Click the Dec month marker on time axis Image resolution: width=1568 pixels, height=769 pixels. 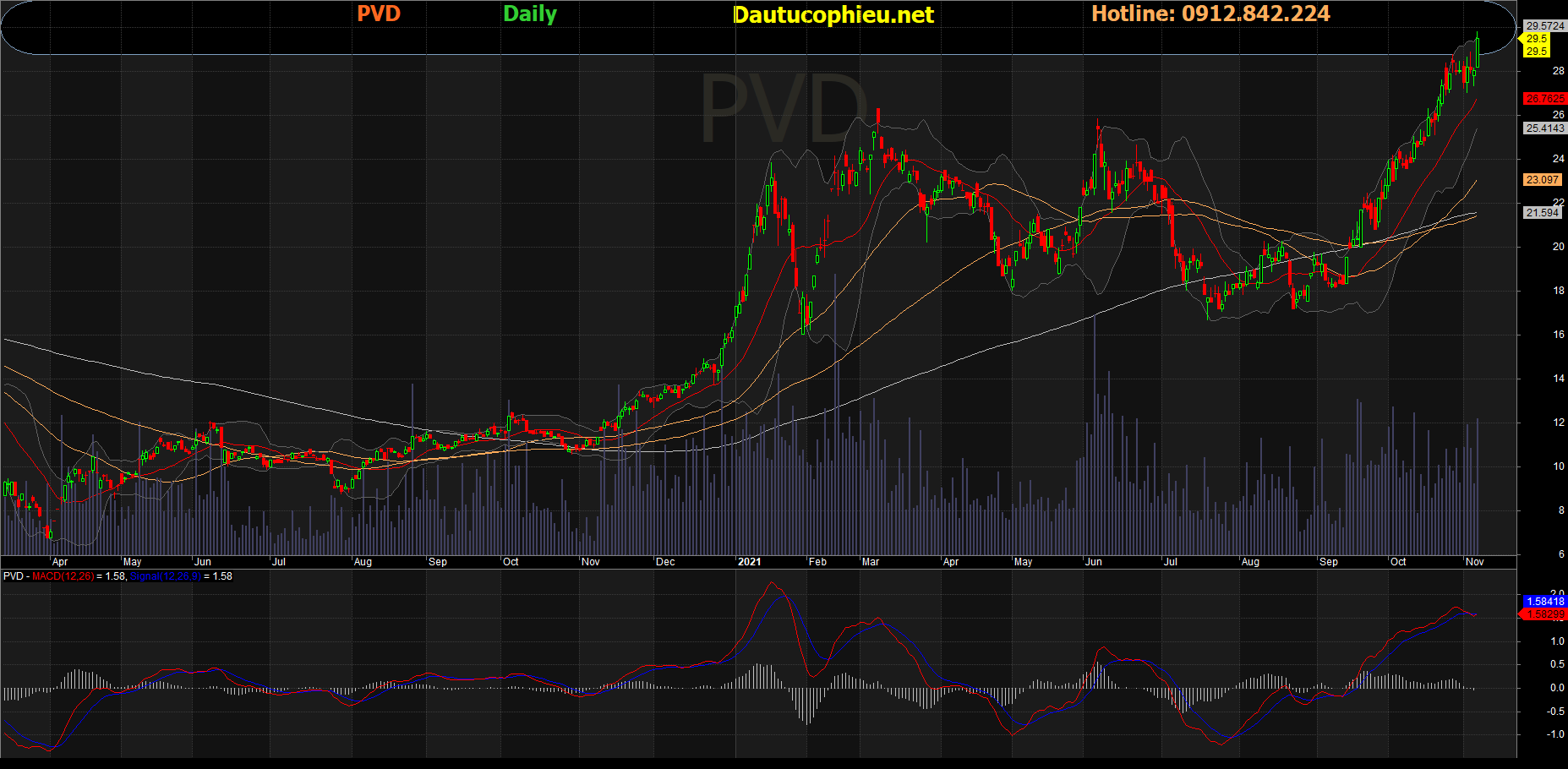(665, 562)
